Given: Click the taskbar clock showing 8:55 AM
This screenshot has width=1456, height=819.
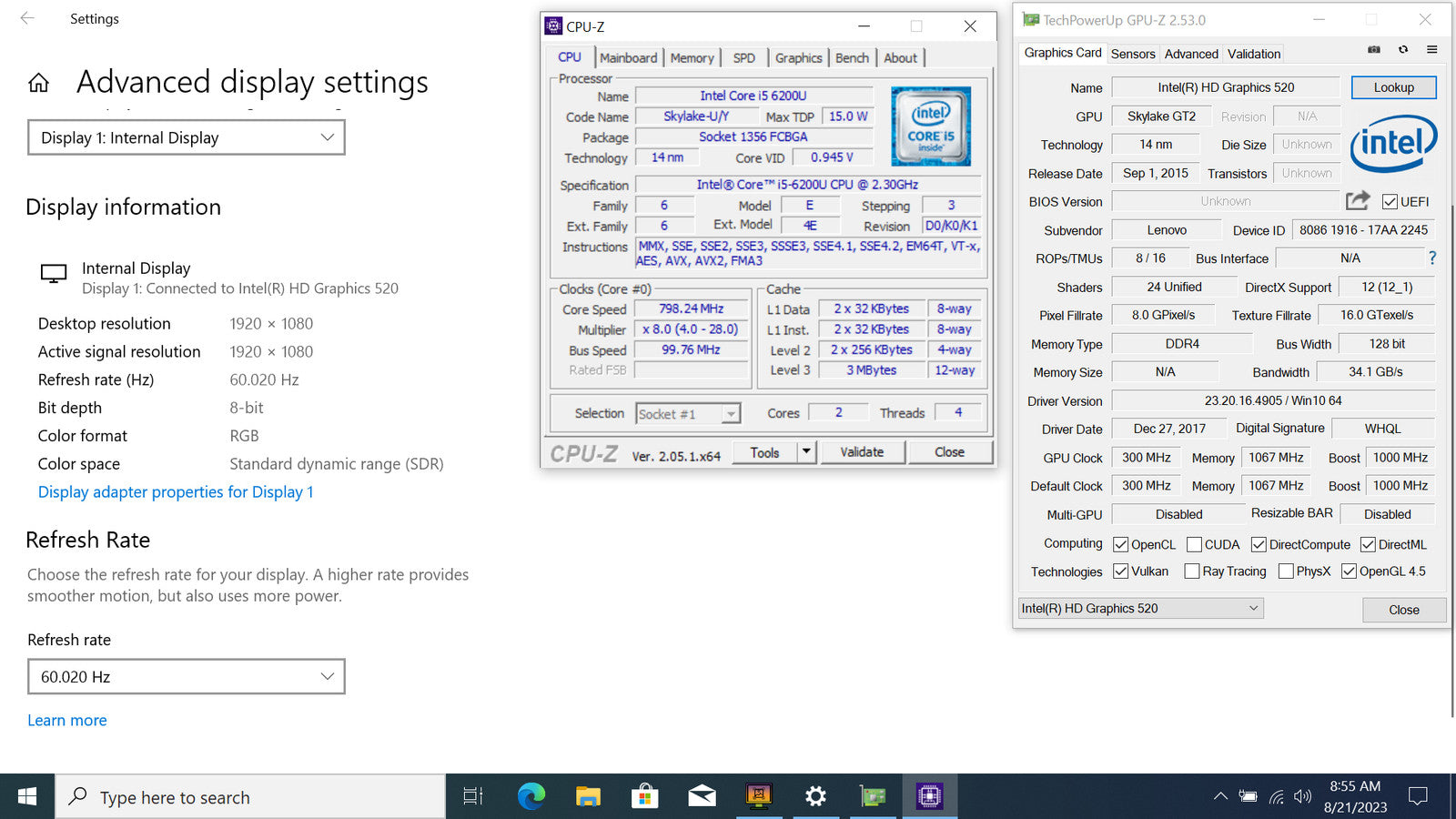Looking at the screenshot, I should tap(1355, 796).
